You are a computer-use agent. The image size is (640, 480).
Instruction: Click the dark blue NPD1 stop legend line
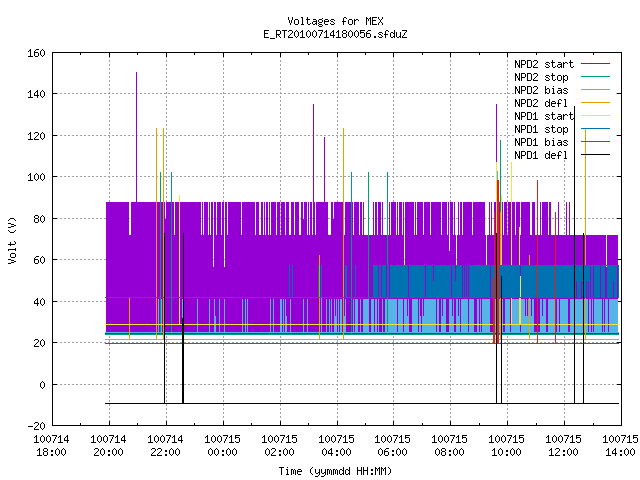tap(595, 129)
